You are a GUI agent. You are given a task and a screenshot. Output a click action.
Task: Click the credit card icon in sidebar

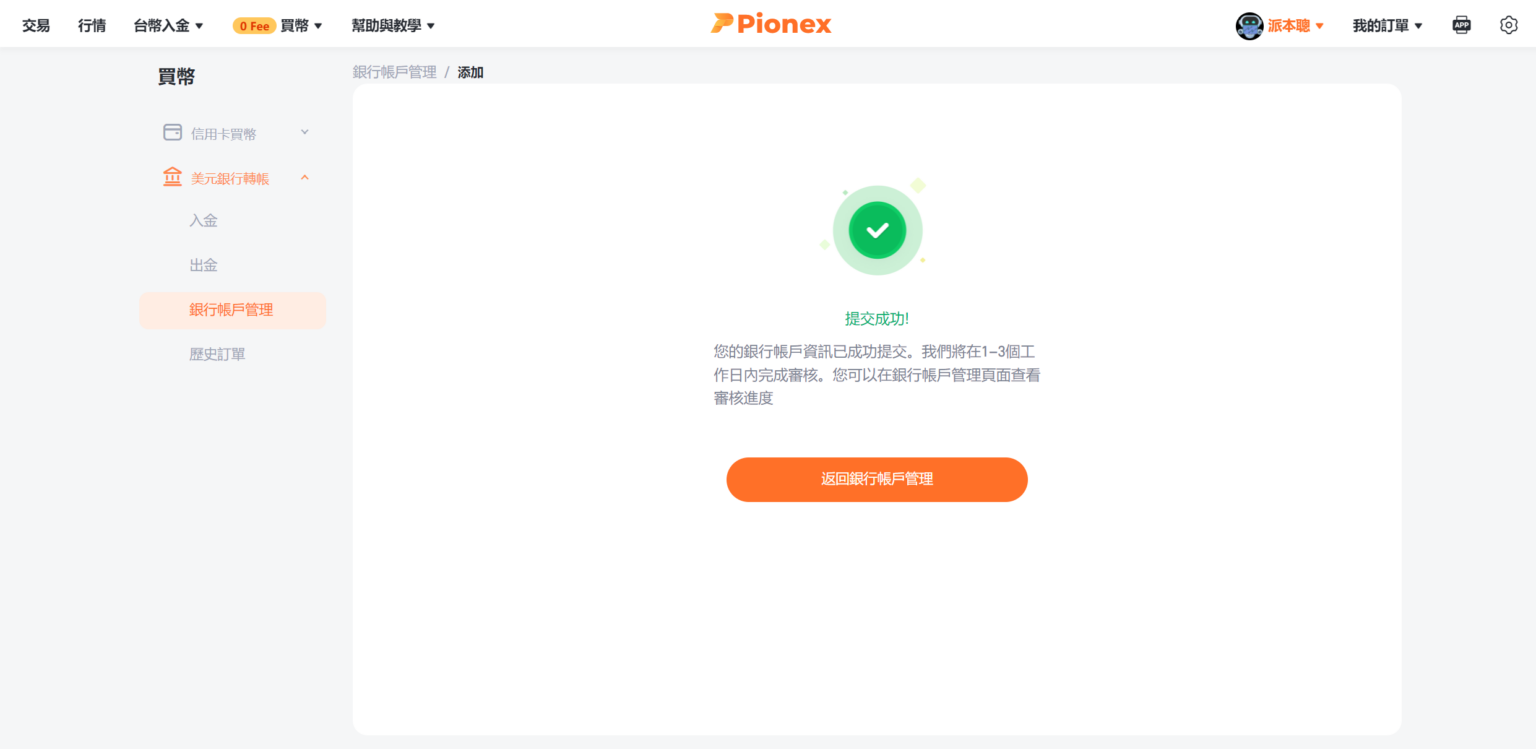point(172,133)
